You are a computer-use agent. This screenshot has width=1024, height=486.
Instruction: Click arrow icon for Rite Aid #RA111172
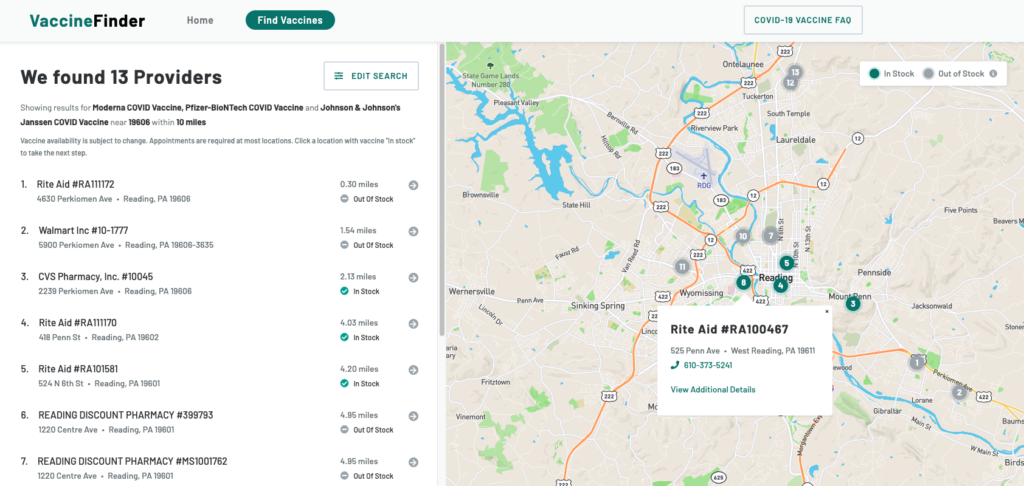tap(413, 185)
